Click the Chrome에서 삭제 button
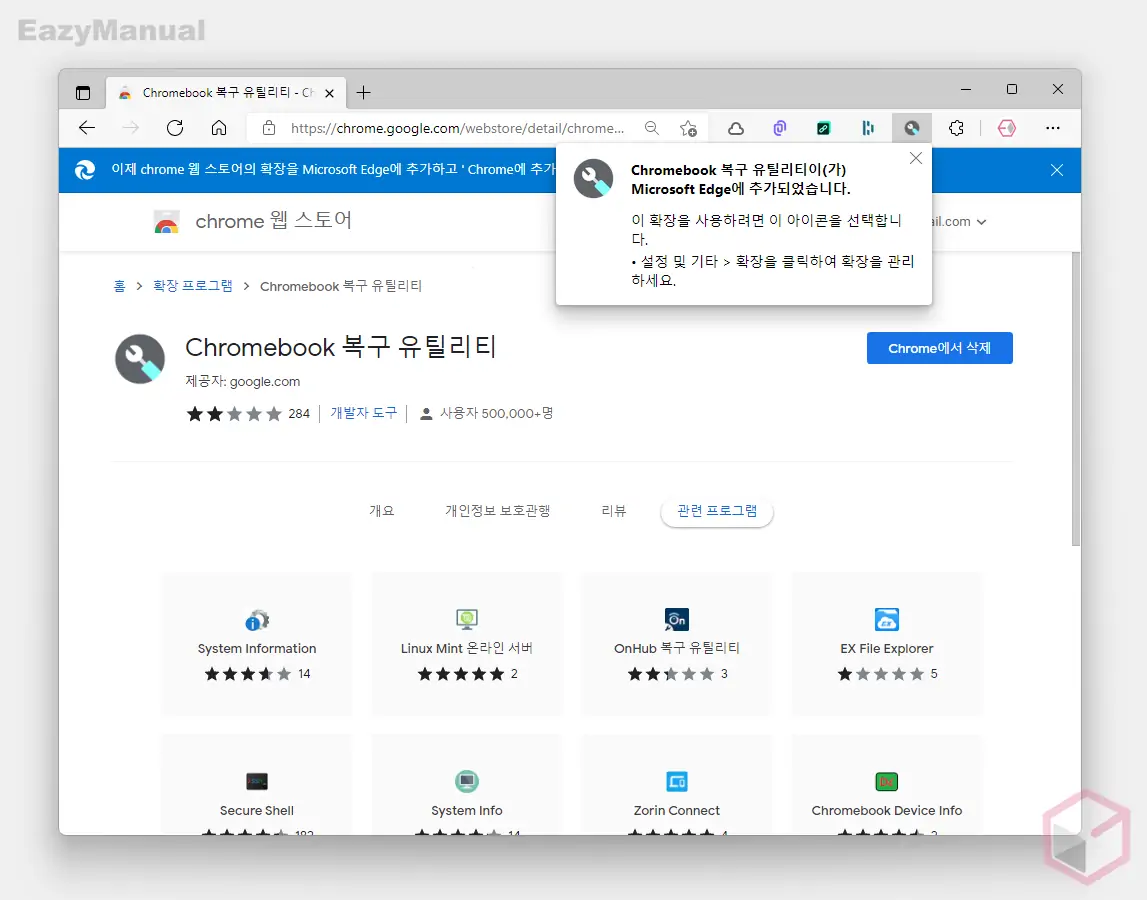1147x900 pixels. tap(939, 348)
